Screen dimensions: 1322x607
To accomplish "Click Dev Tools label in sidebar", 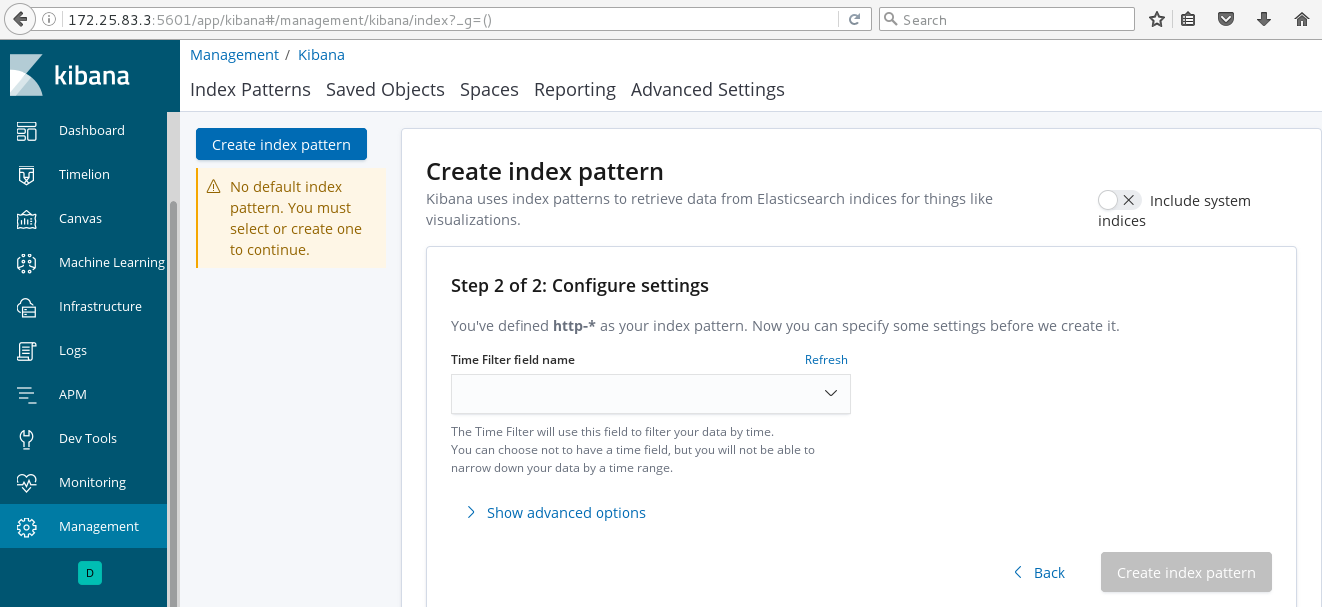I will [88, 439].
